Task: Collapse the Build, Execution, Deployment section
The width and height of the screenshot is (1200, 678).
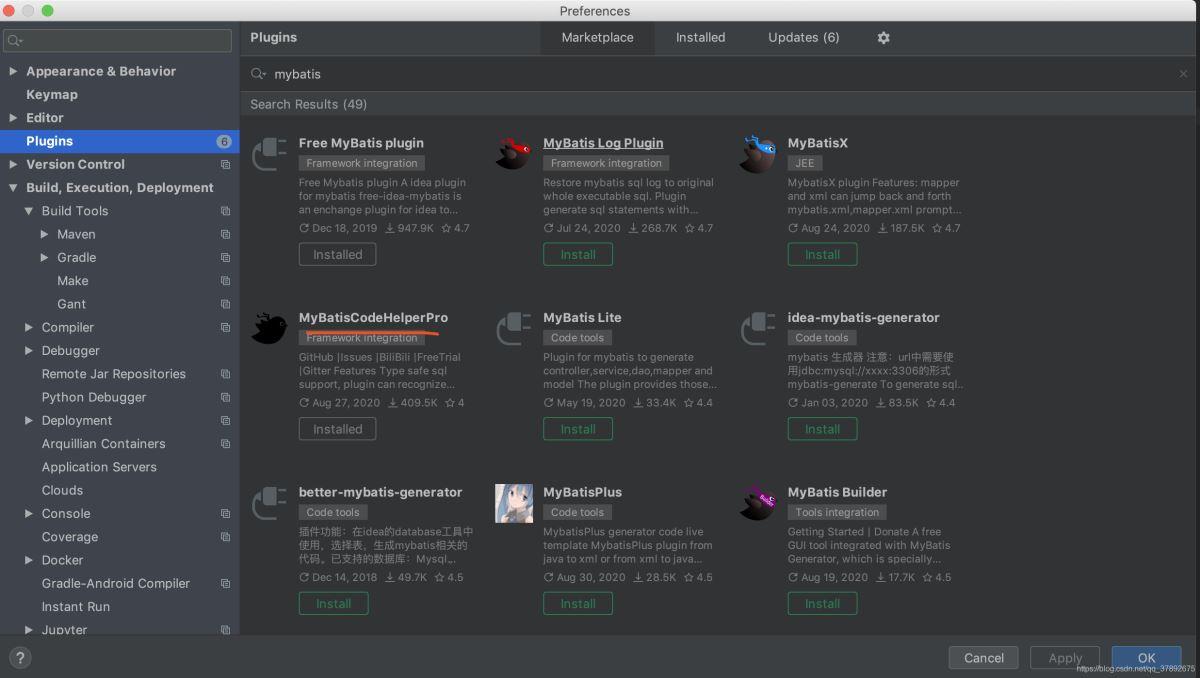Action: click(13, 188)
